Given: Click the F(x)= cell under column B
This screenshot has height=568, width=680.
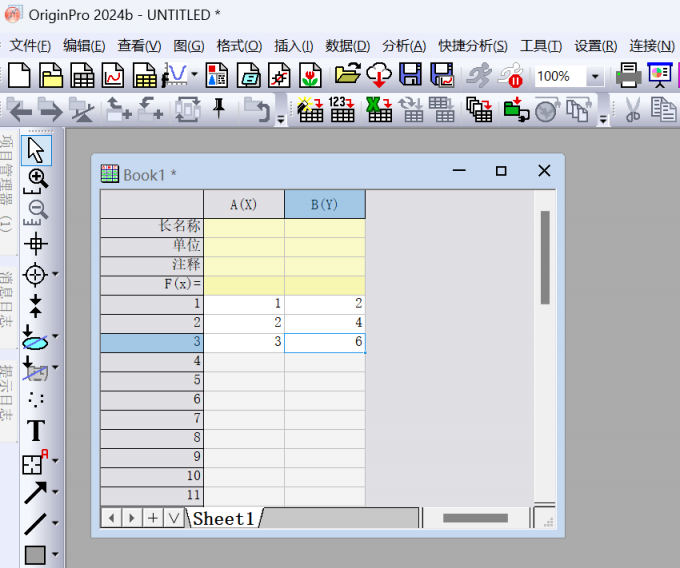Looking at the screenshot, I should [x=325, y=285].
